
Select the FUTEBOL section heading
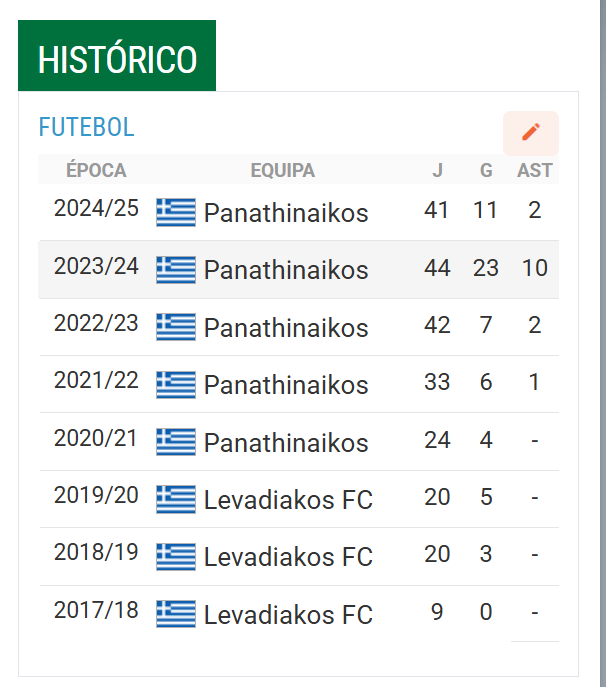pos(86,127)
